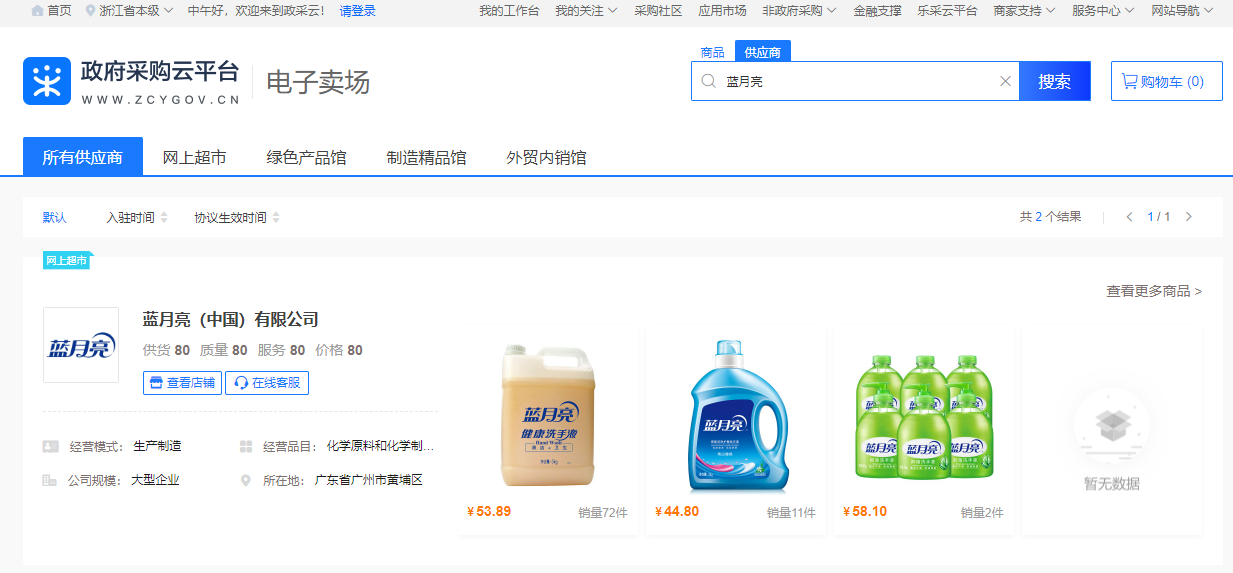This screenshot has width=1233, height=573.
Task: Open 乐采云平台 link
Action: 947,11
